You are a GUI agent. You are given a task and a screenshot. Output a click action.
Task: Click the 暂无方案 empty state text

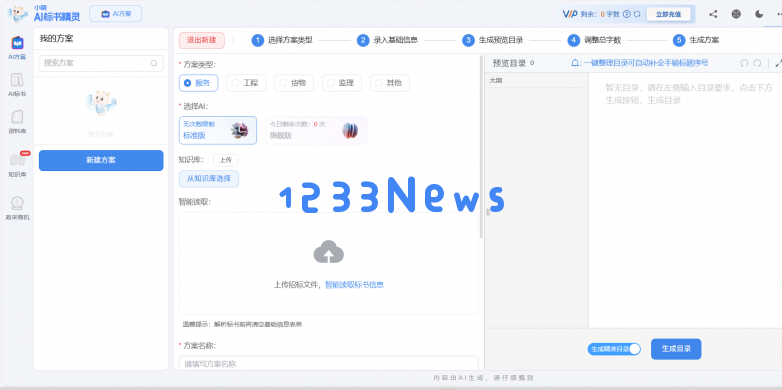tap(101, 134)
